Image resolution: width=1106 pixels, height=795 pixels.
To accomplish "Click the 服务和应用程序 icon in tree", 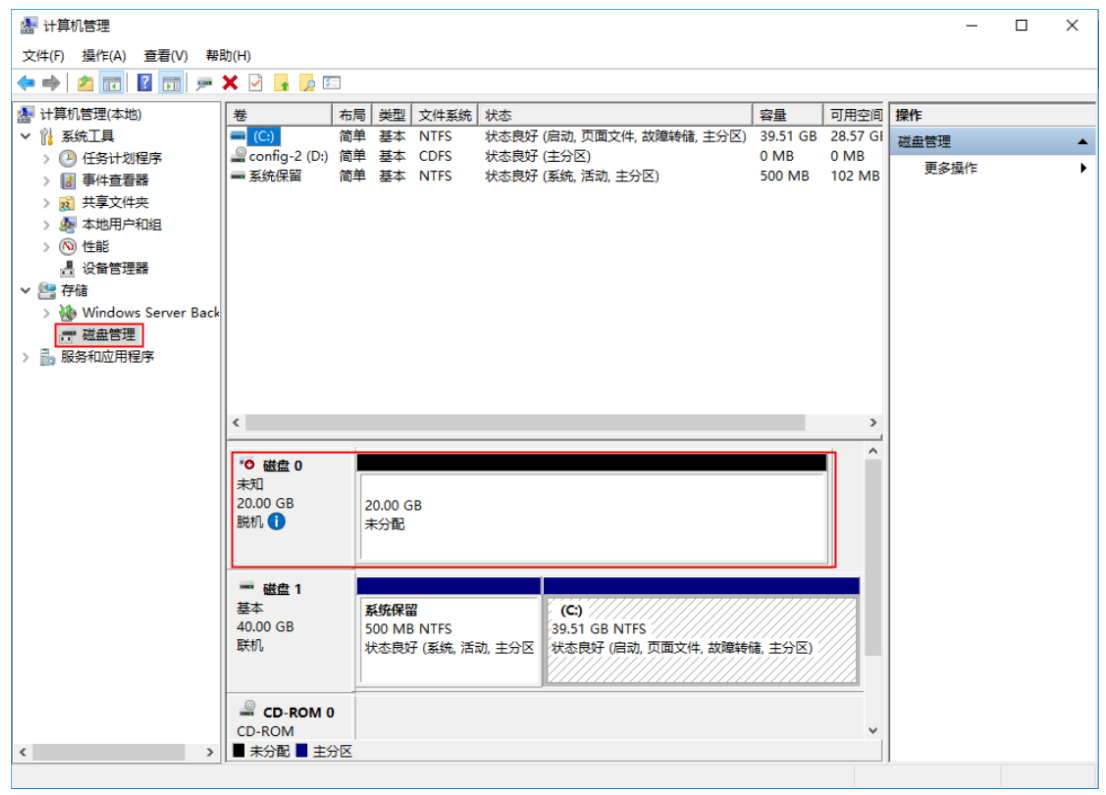I will point(47,357).
